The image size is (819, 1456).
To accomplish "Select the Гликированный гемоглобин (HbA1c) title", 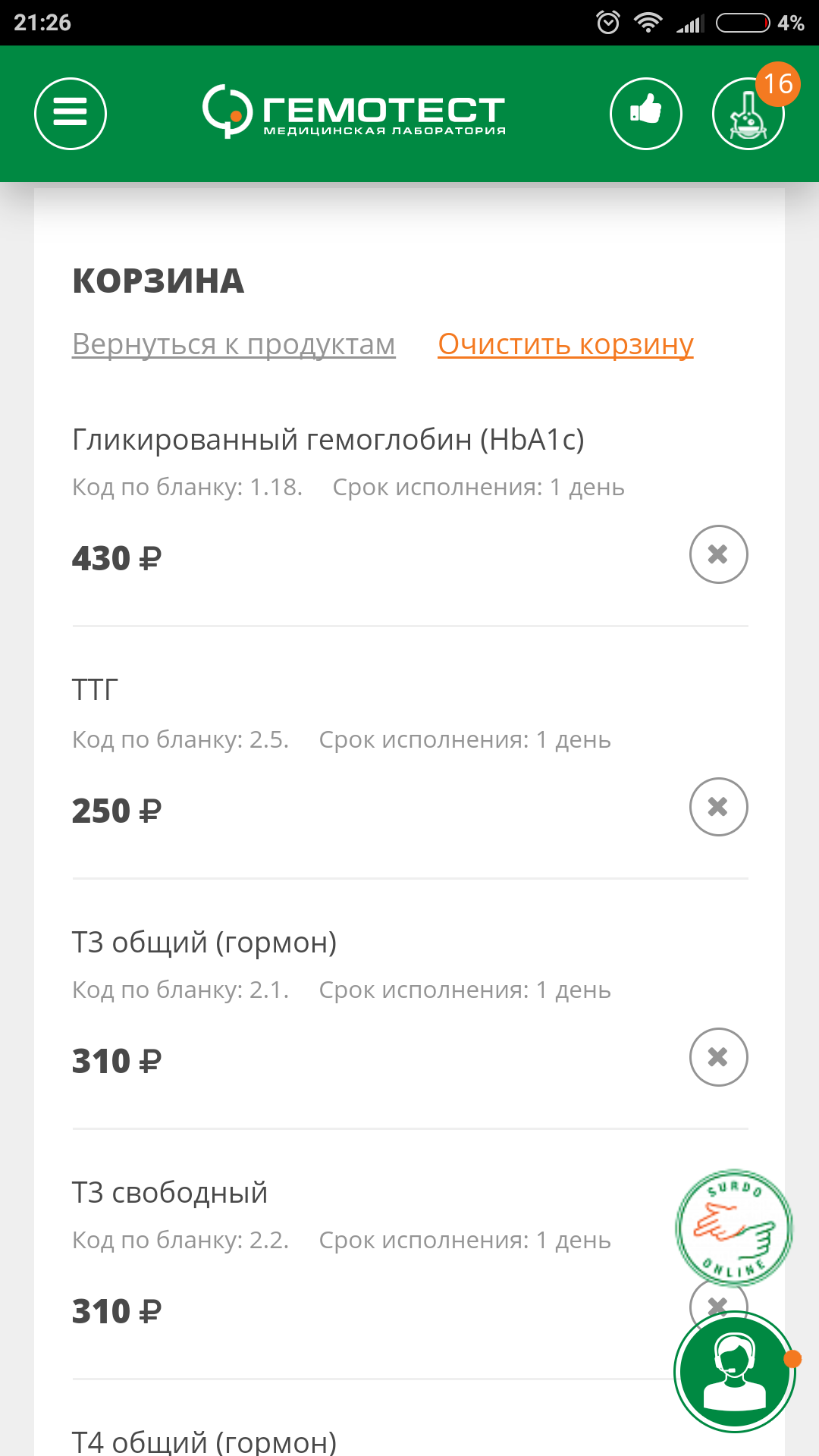I will click(x=328, y=440).
